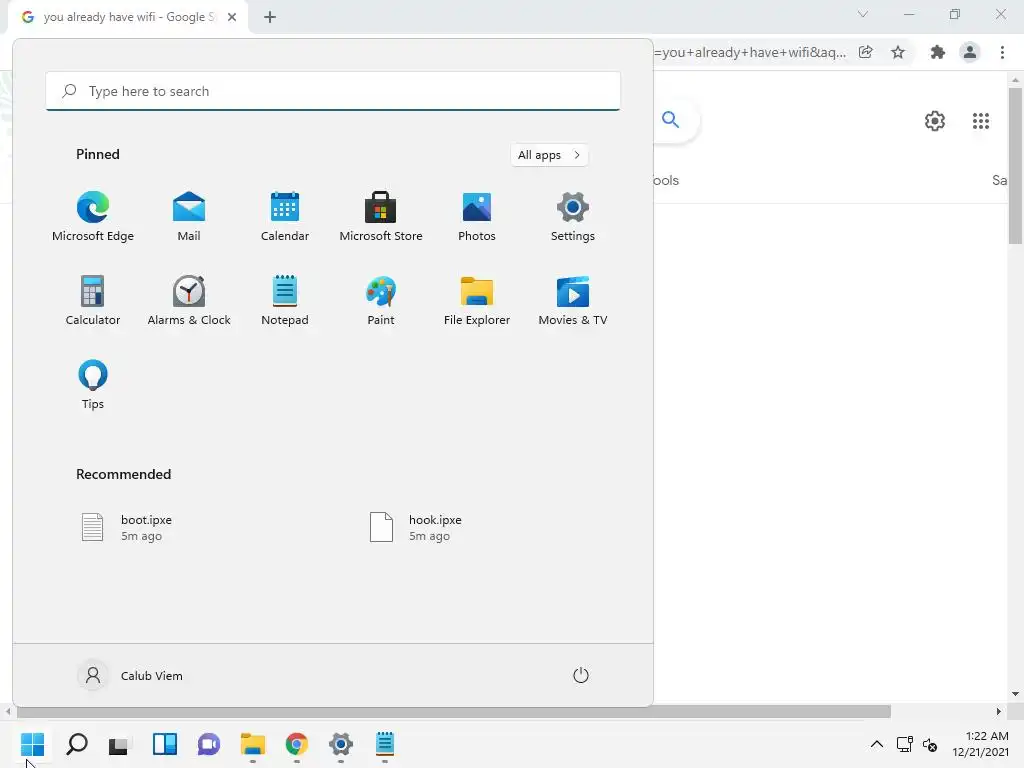Open Calub Viem user account menu
The height and width of the screenshot is (768, 1024).
(131, 675)
